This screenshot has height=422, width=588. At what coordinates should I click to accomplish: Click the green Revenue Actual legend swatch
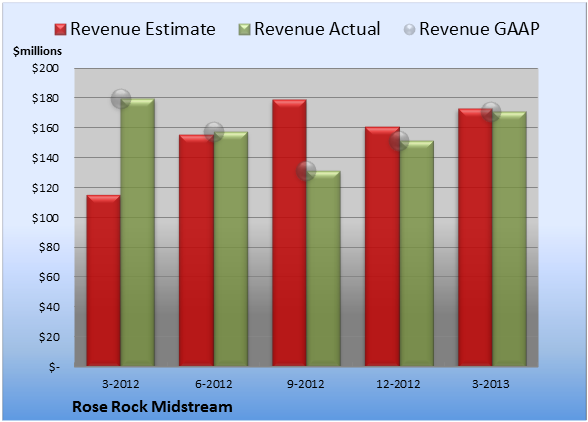244,30
